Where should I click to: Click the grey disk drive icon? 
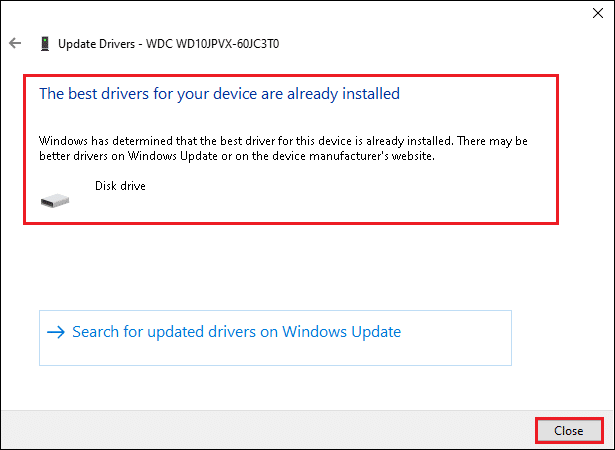pos(56,199)
